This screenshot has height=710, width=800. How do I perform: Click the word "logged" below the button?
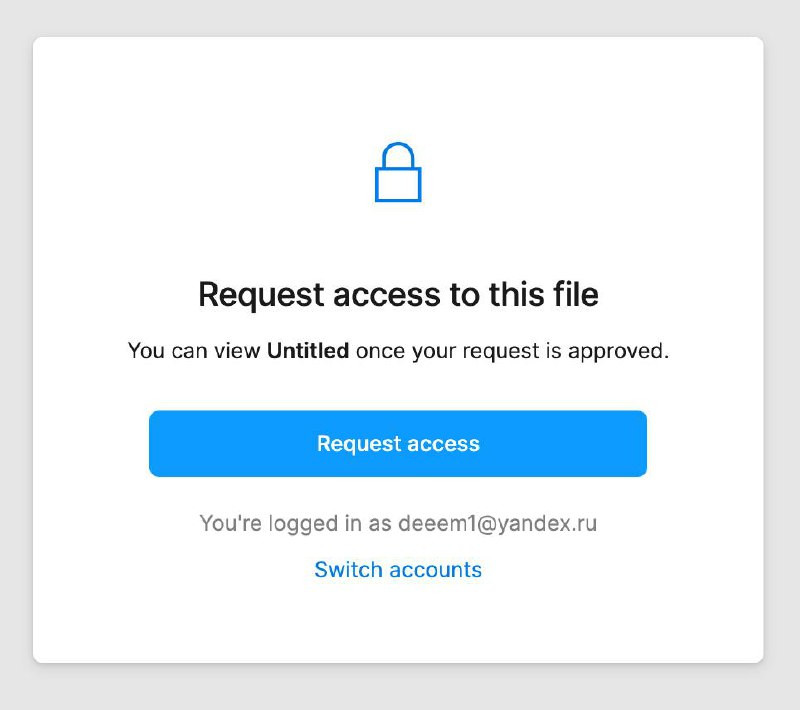pos(303,524)
